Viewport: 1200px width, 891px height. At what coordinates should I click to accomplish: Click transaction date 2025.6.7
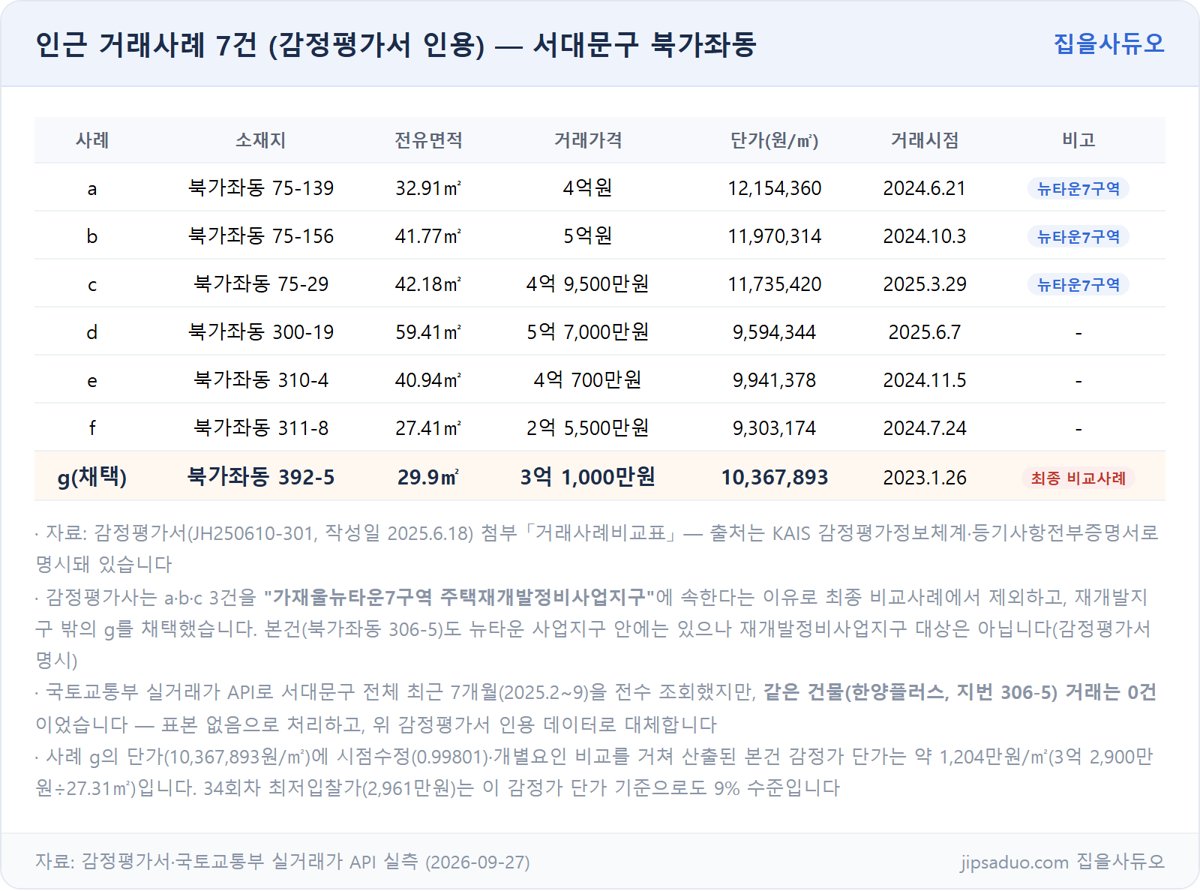pyautogui.click(x=925, y=332)
